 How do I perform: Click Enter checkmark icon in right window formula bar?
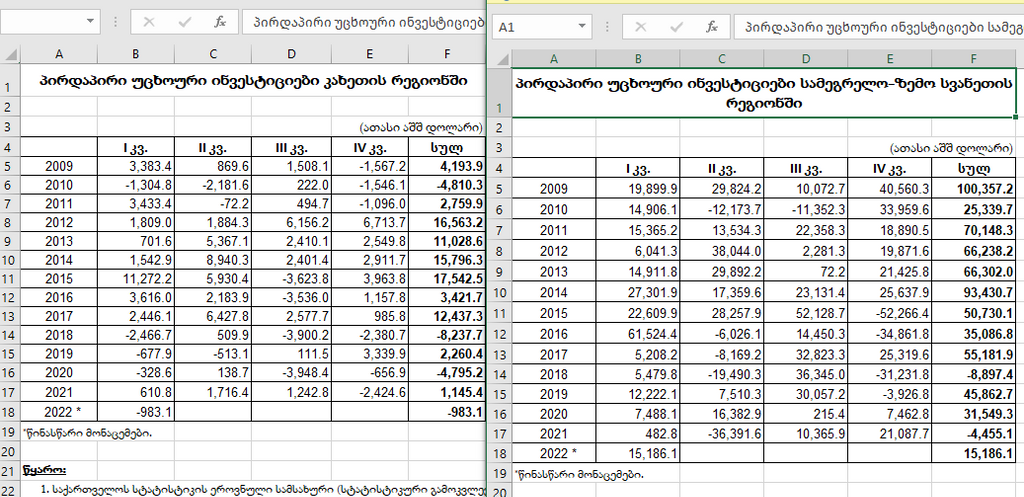click(677, 27)
